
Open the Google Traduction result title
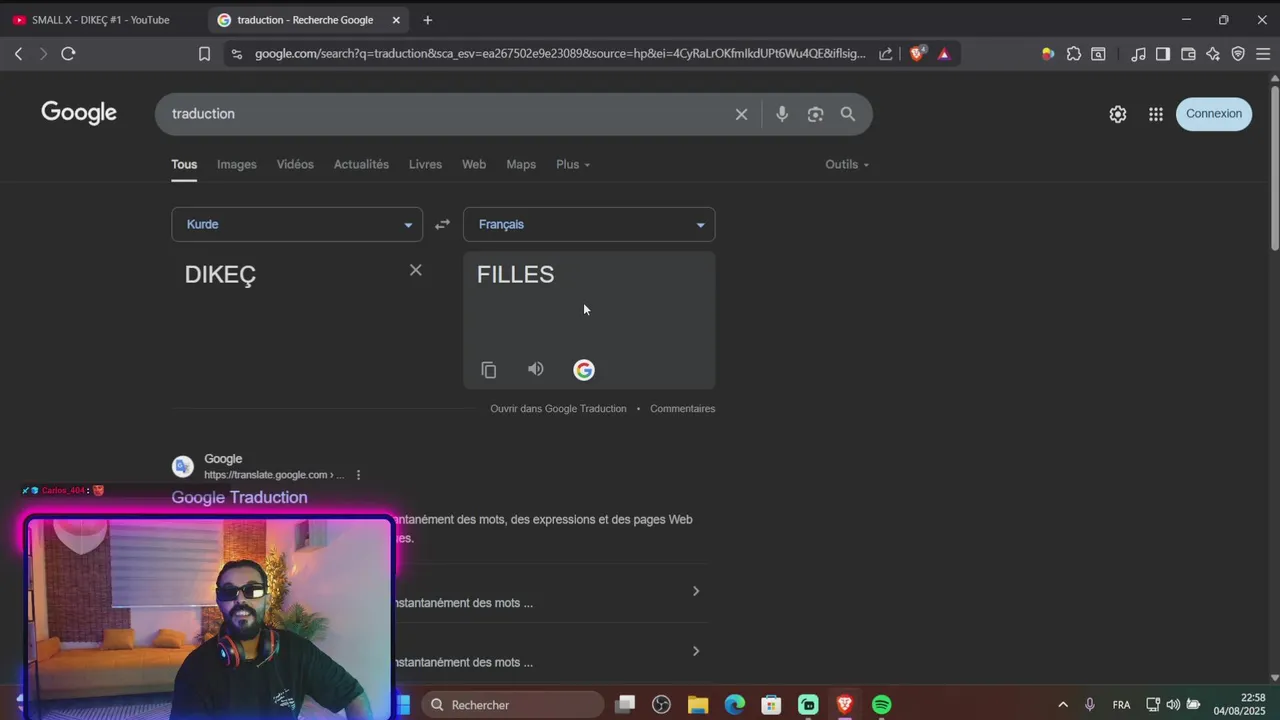click(x=239, y=497)
